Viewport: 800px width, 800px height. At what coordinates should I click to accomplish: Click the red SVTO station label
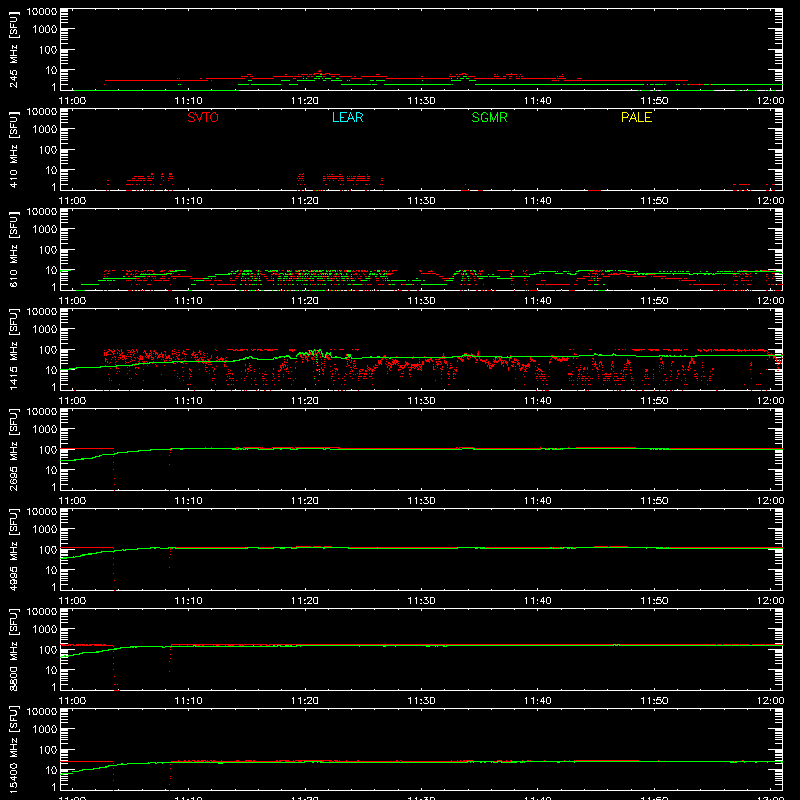(x=203, y=117)
